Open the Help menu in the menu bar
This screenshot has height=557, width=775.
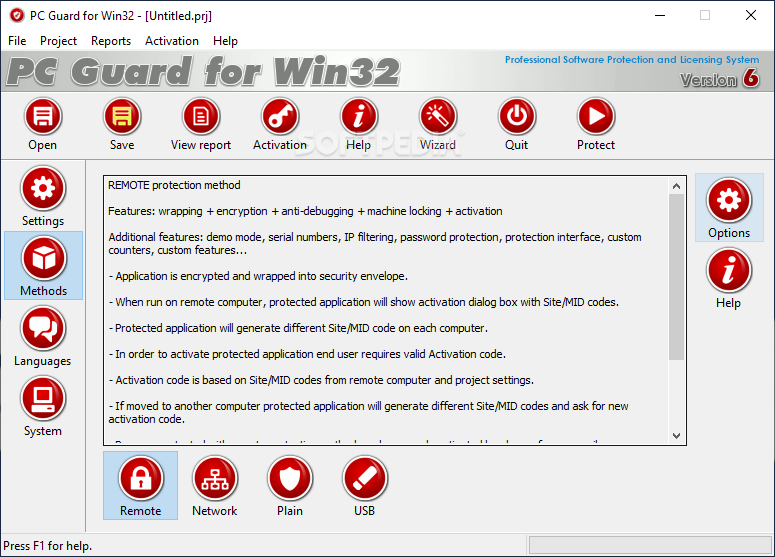pyautogui.click(x=225, y=41)
